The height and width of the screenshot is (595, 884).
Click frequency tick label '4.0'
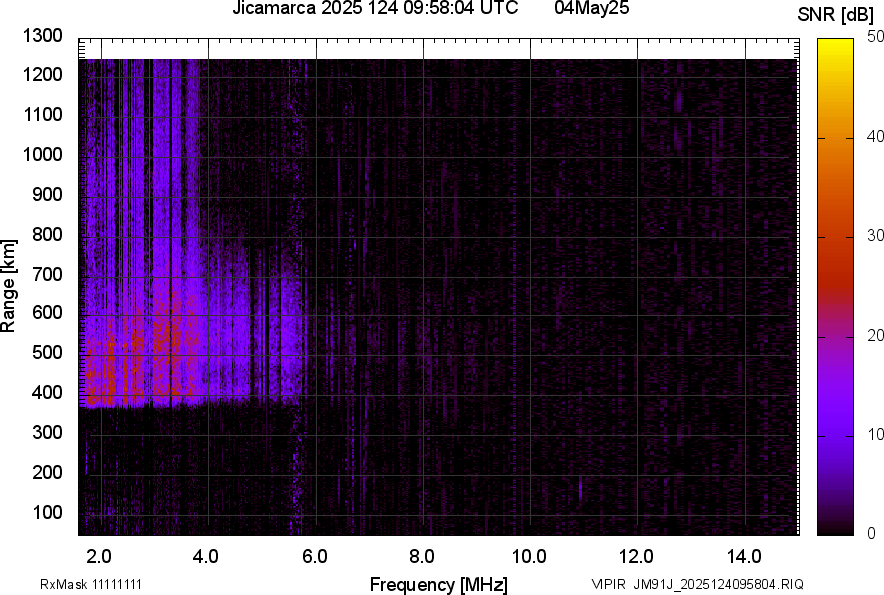[x=206, y=557]
